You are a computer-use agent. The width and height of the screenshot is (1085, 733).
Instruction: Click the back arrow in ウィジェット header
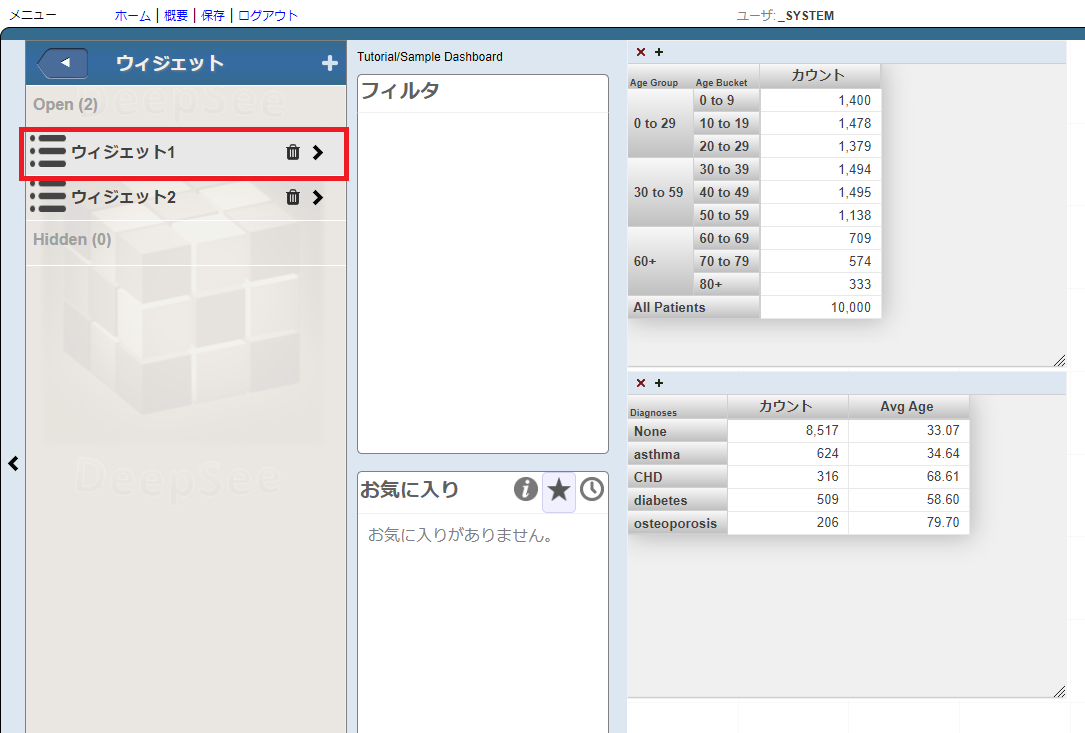coord(63,63)
